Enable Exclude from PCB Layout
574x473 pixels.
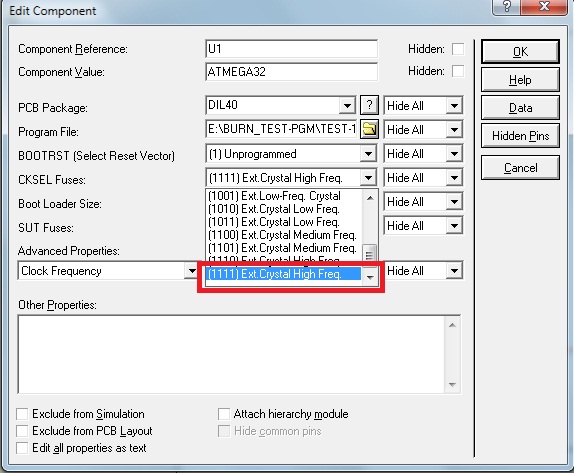(22, 431)
